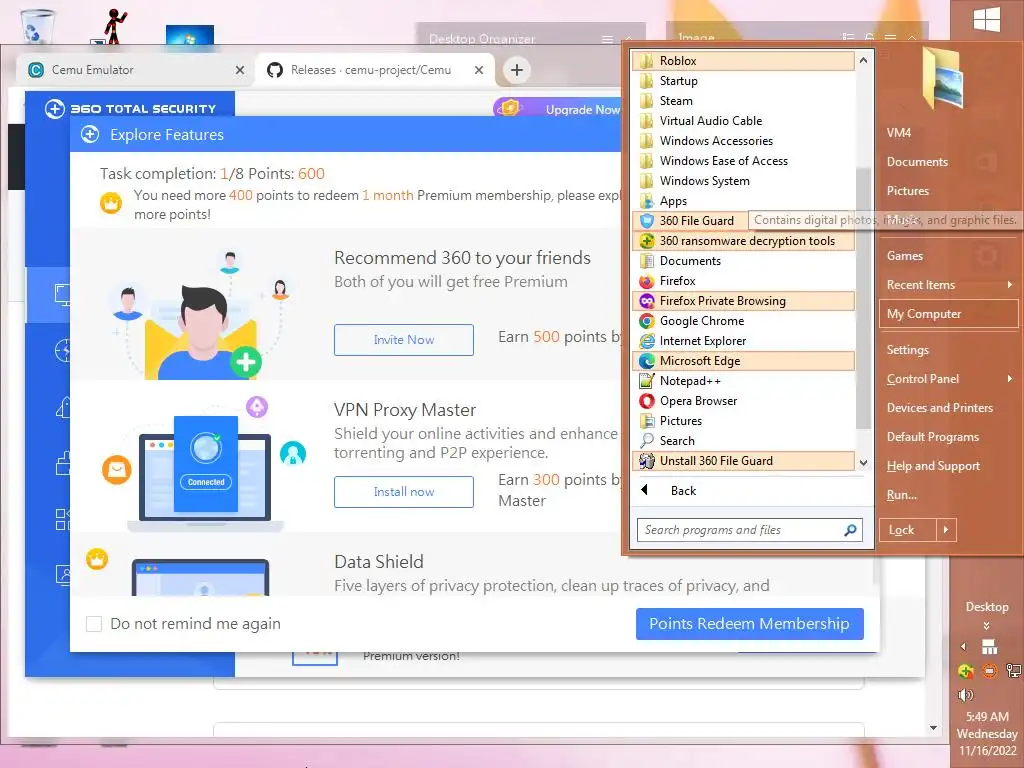
Task: Open the Recycle Bin desktop icon
Action: click(x=38, y=26)
